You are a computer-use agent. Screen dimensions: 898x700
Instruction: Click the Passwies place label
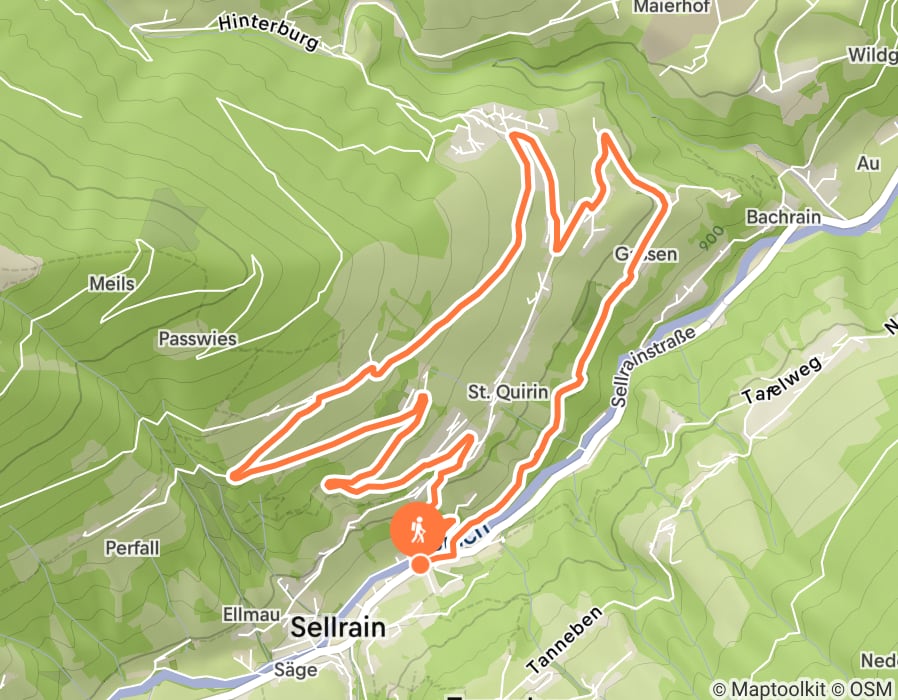(x=198, y=339)
